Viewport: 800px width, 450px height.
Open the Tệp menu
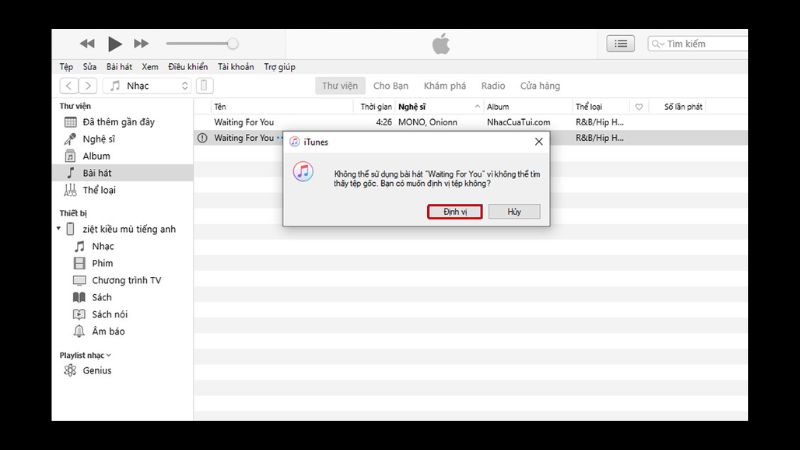pos(66,67)
